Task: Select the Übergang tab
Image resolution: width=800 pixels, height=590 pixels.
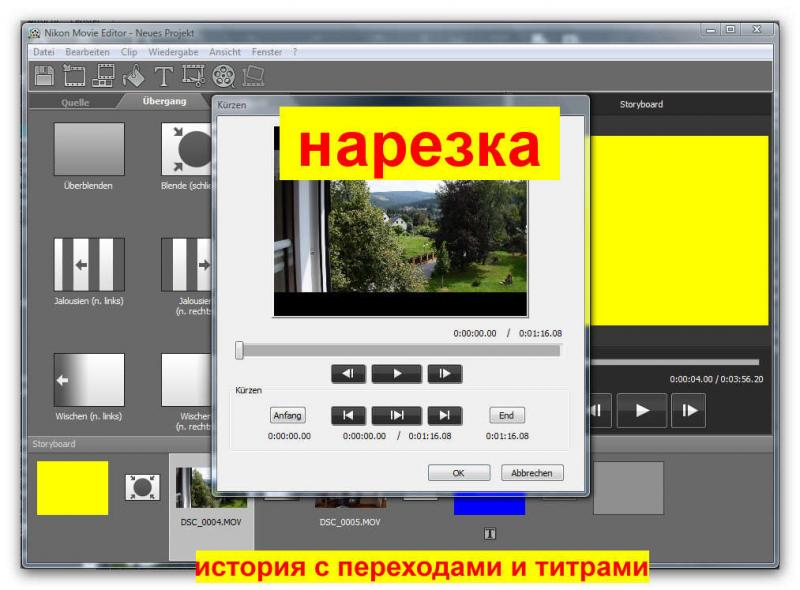Action: (164, 101)
